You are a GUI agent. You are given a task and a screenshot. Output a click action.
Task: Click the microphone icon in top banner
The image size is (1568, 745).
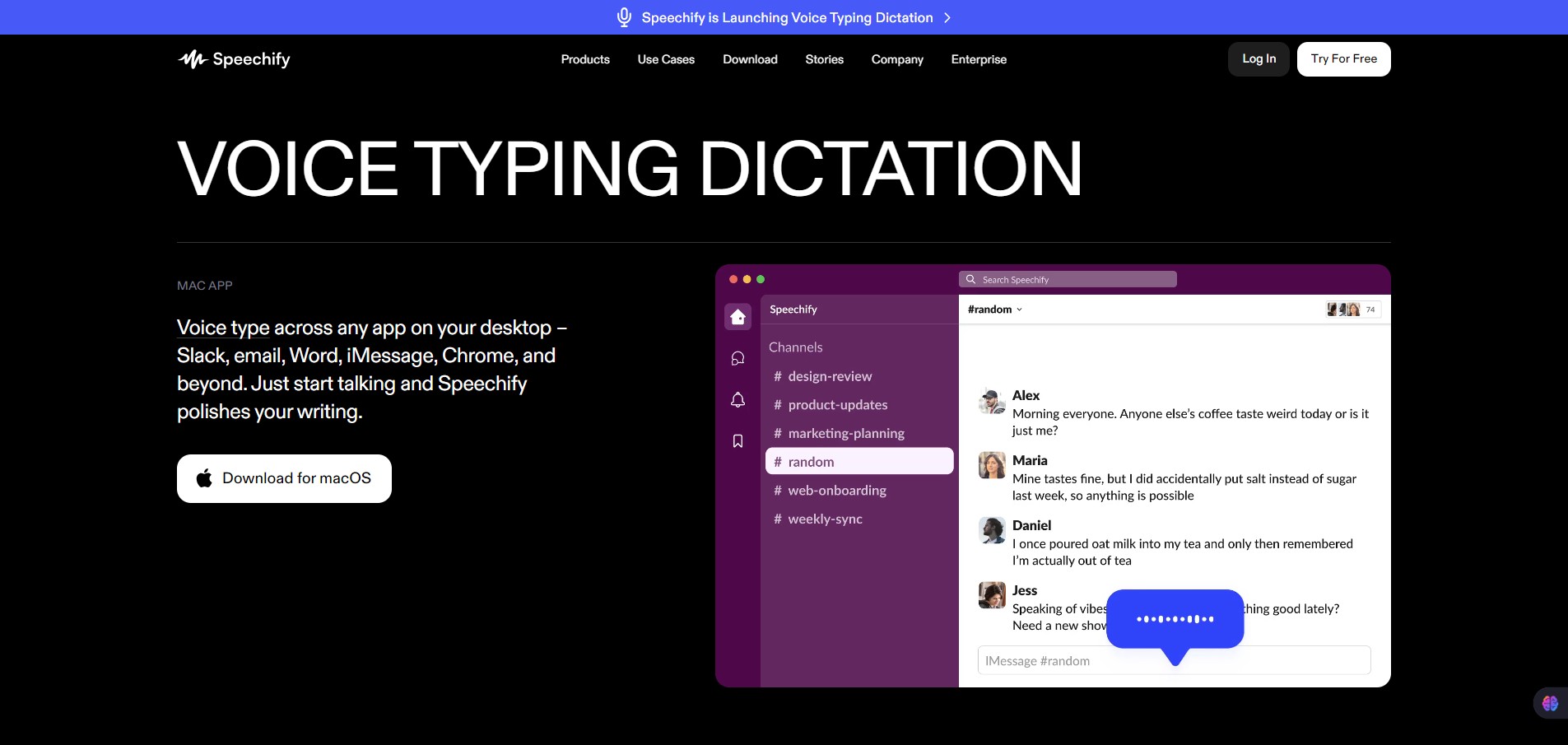coord(624,17)
